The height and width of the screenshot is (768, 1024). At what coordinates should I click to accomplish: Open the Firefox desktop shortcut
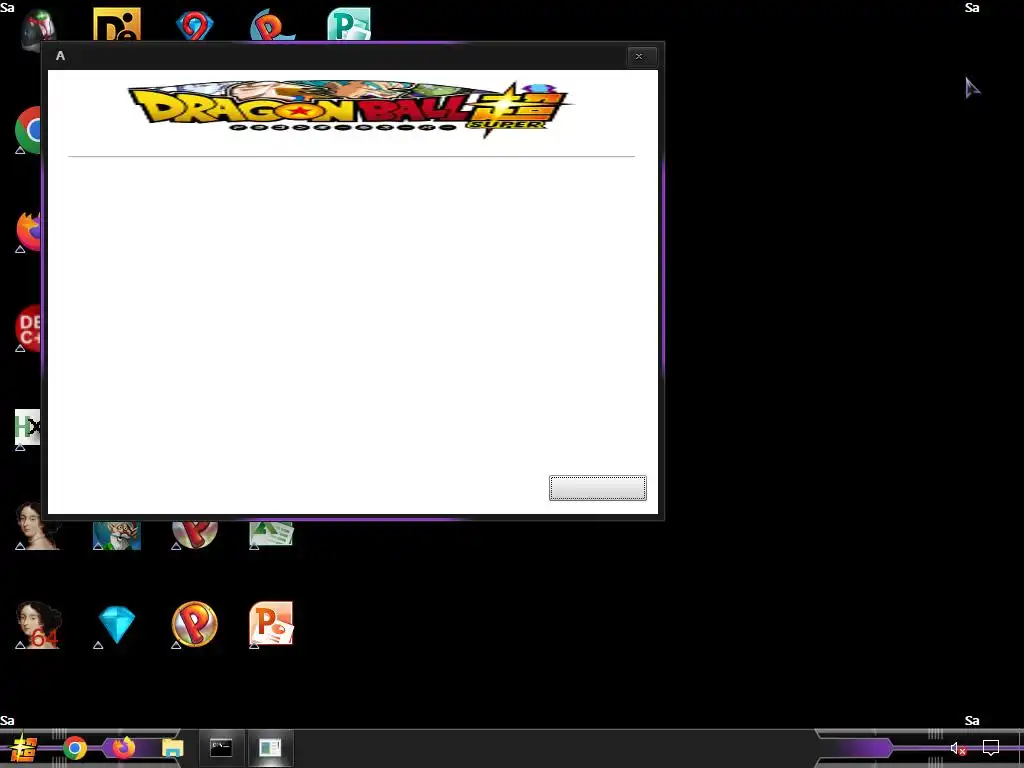[x=28, y=231]
